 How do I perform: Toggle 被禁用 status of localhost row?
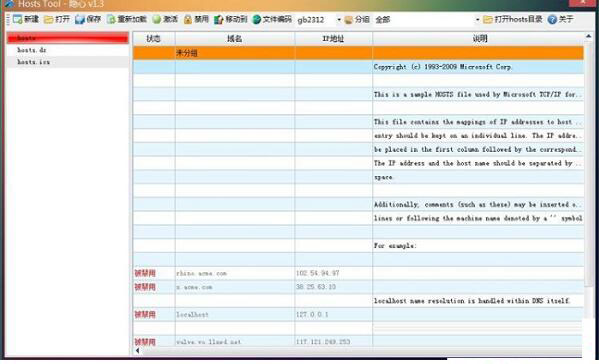coord(145,314)
